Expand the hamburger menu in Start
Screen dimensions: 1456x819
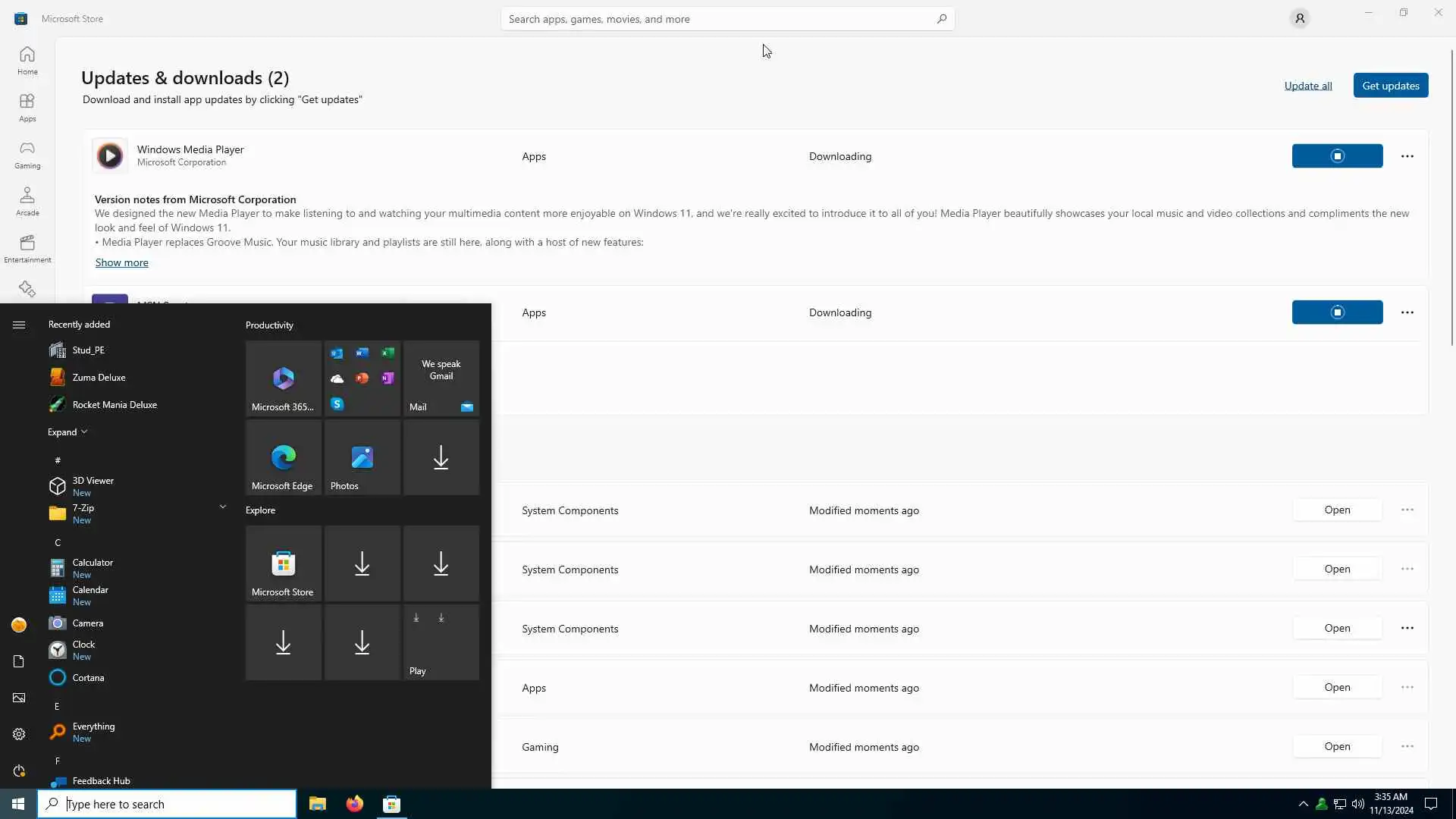click(19, 325)
